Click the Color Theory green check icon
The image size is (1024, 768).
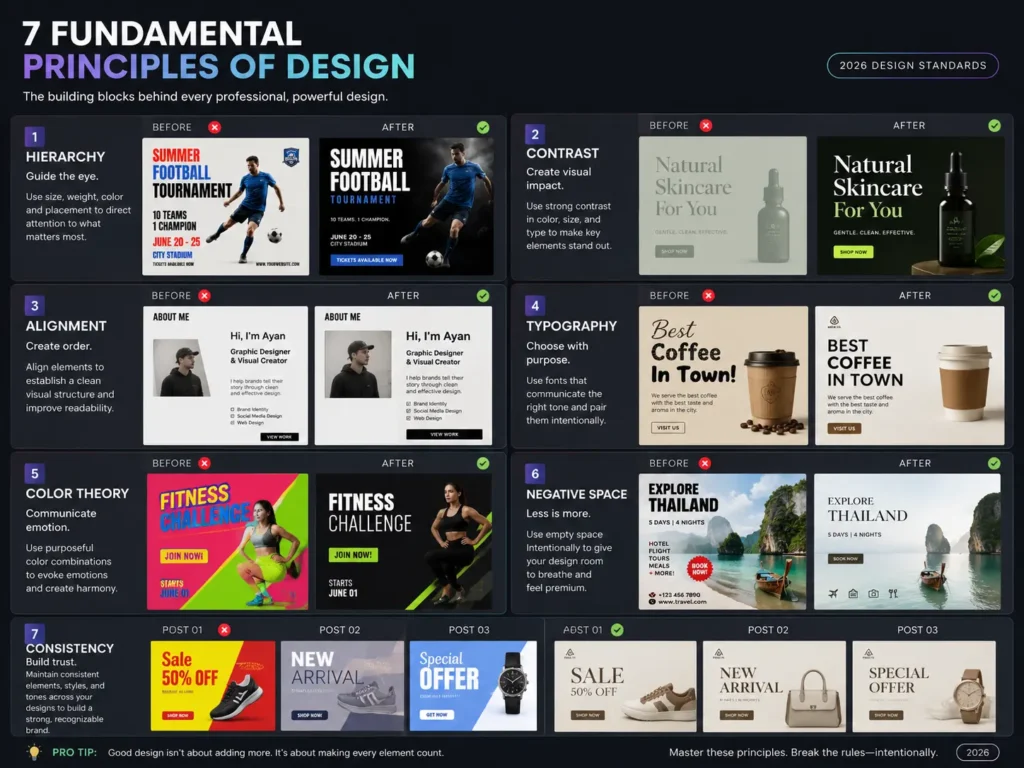(483, 463)
